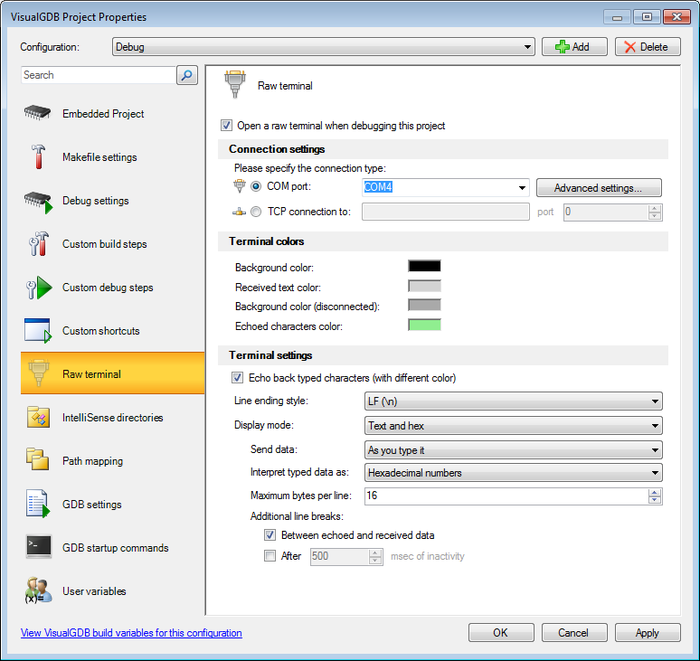Click the Search input field
700x661 pixels.
click(98, 75)
